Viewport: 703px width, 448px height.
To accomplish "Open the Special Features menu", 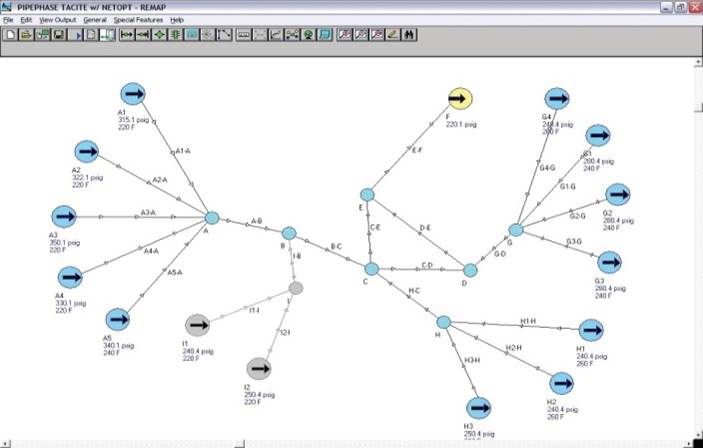I will [x=138, y=20].
